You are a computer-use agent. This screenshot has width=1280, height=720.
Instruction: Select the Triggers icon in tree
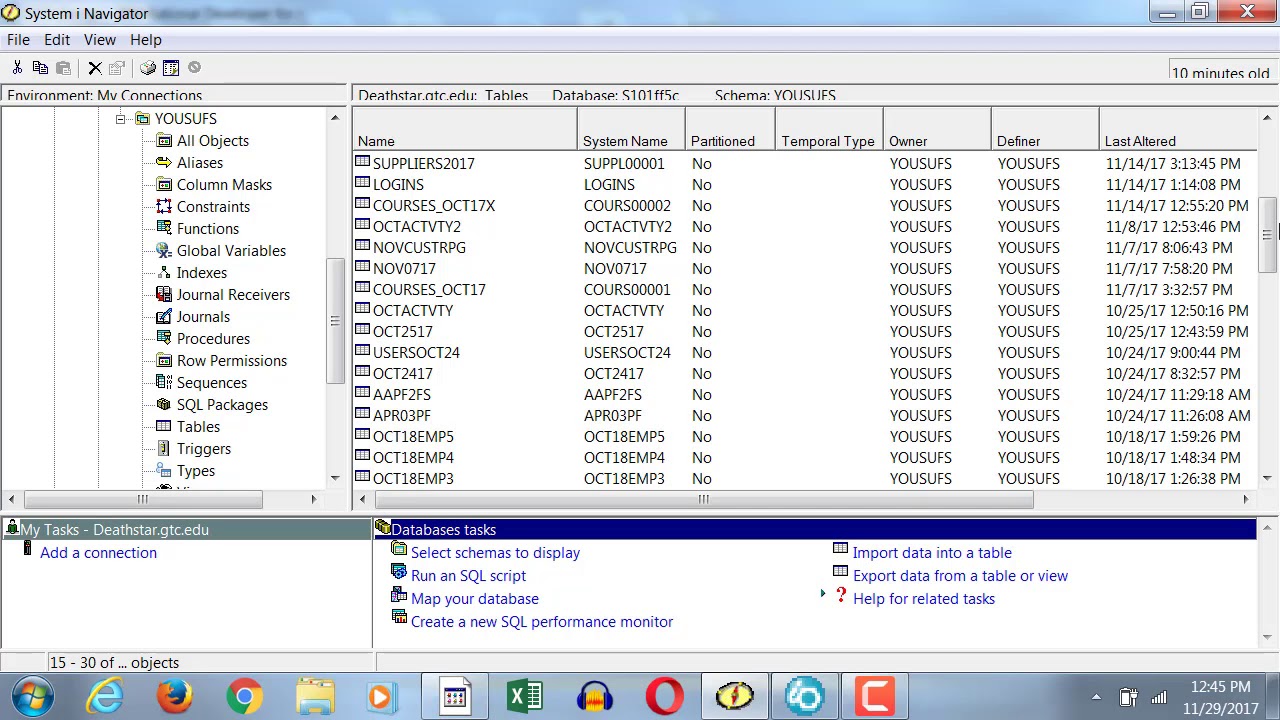(164, 449)
